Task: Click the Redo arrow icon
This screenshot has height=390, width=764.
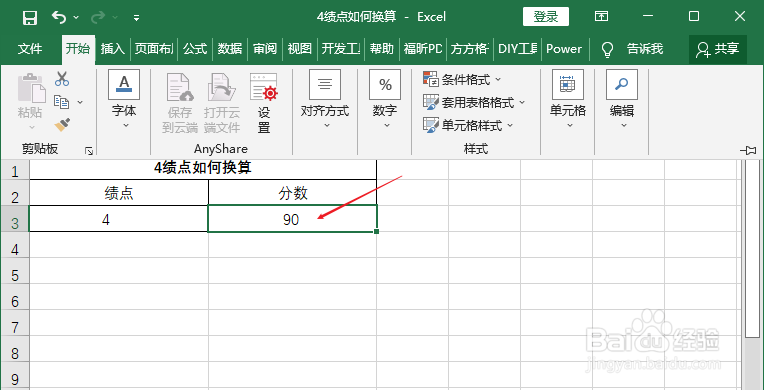Action: point(98,17)
